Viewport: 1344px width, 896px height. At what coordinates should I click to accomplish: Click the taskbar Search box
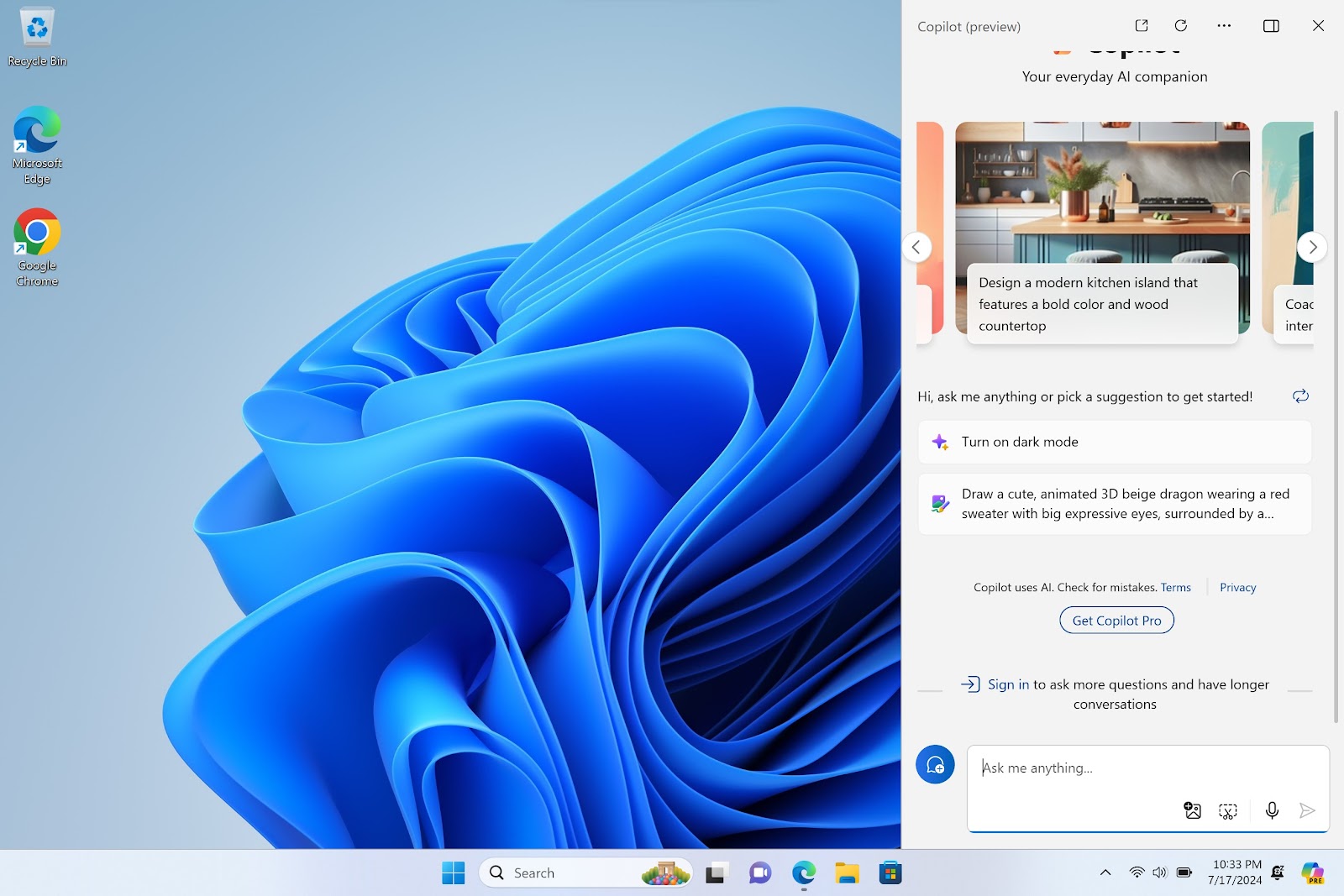coord(585,873)
